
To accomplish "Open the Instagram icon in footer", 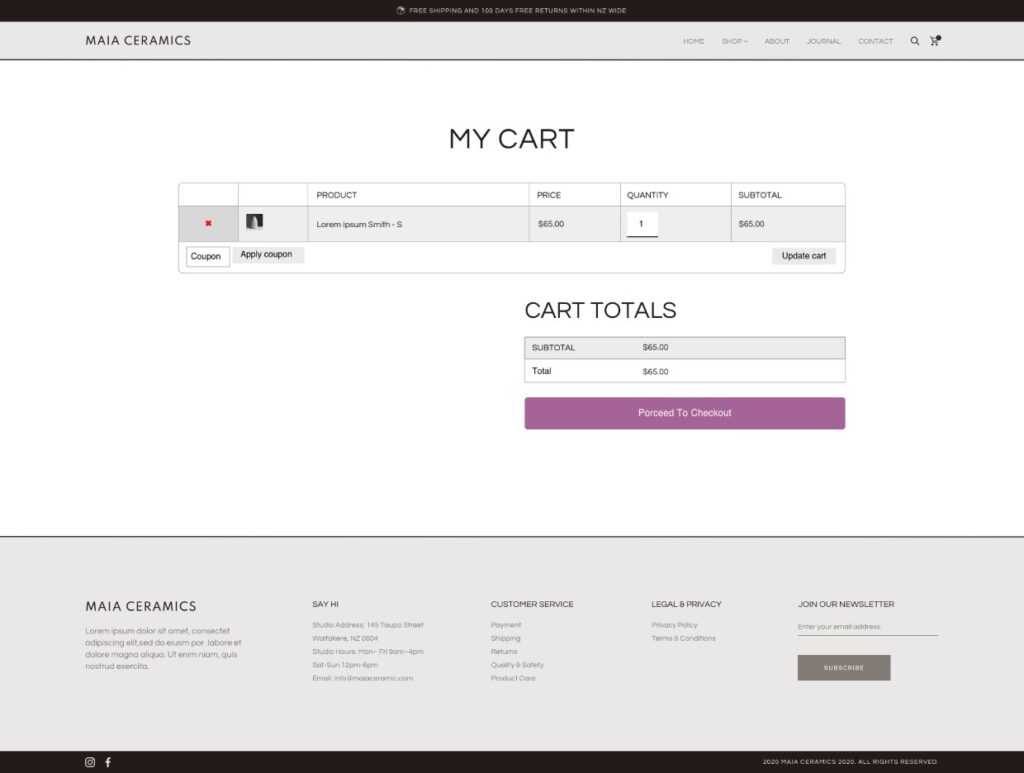I will (x=90, y=762).
